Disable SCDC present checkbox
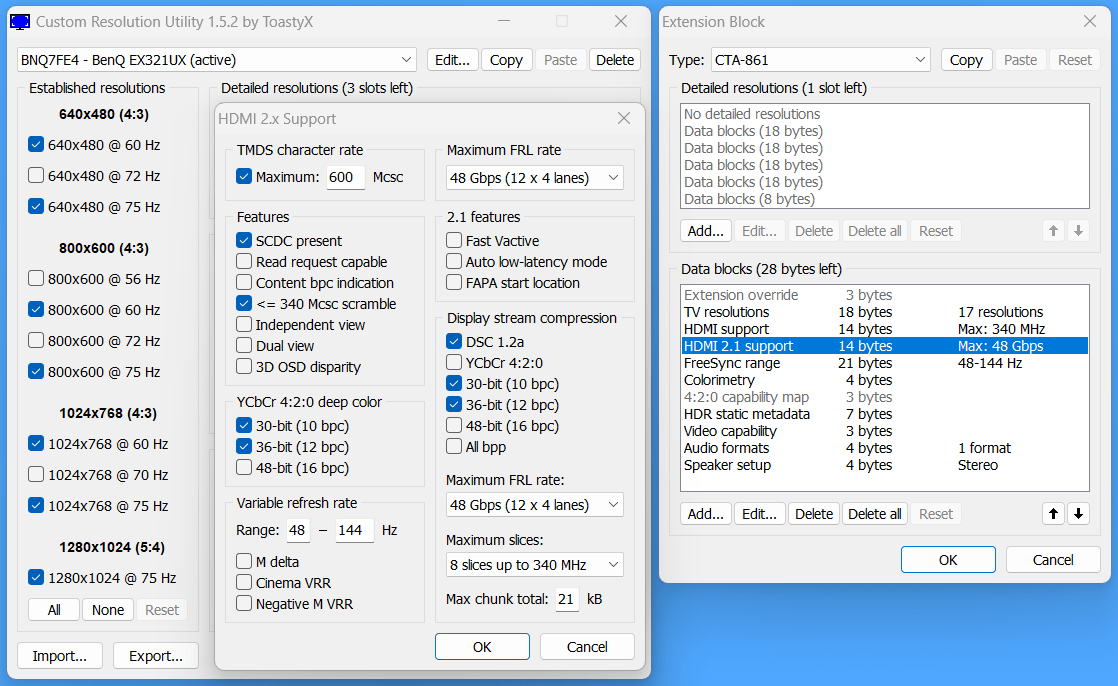The height and width of the screenshot is (686, 1118). pos(244,240)
